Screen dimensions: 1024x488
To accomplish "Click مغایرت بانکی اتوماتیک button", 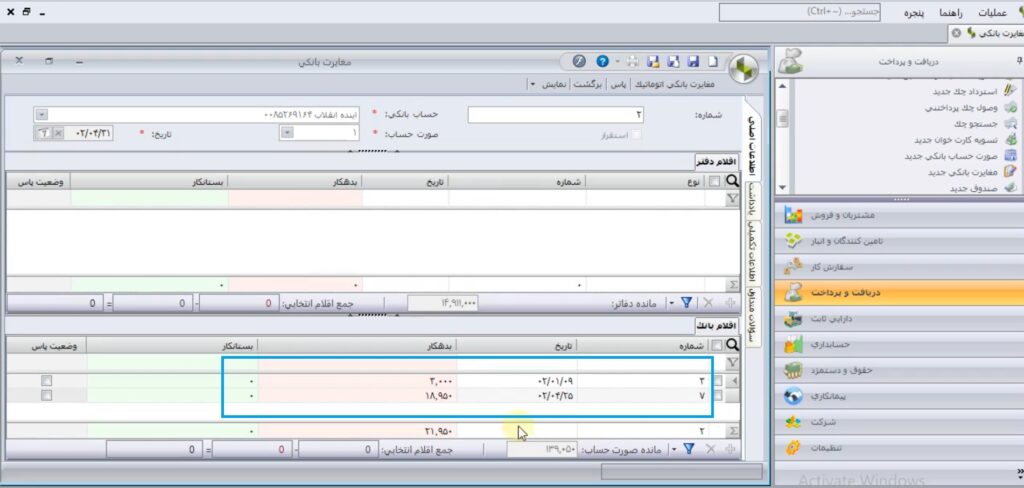I will (673, 84).
